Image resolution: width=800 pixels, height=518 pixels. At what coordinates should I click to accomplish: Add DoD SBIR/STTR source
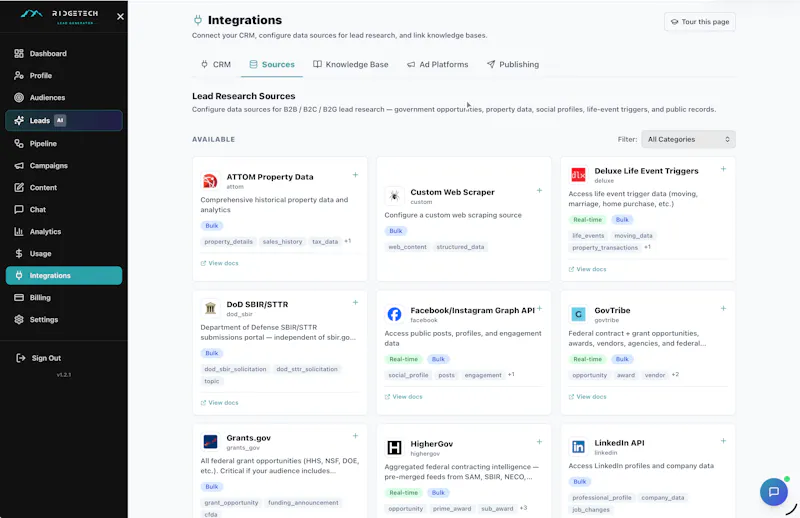[355, 302]
